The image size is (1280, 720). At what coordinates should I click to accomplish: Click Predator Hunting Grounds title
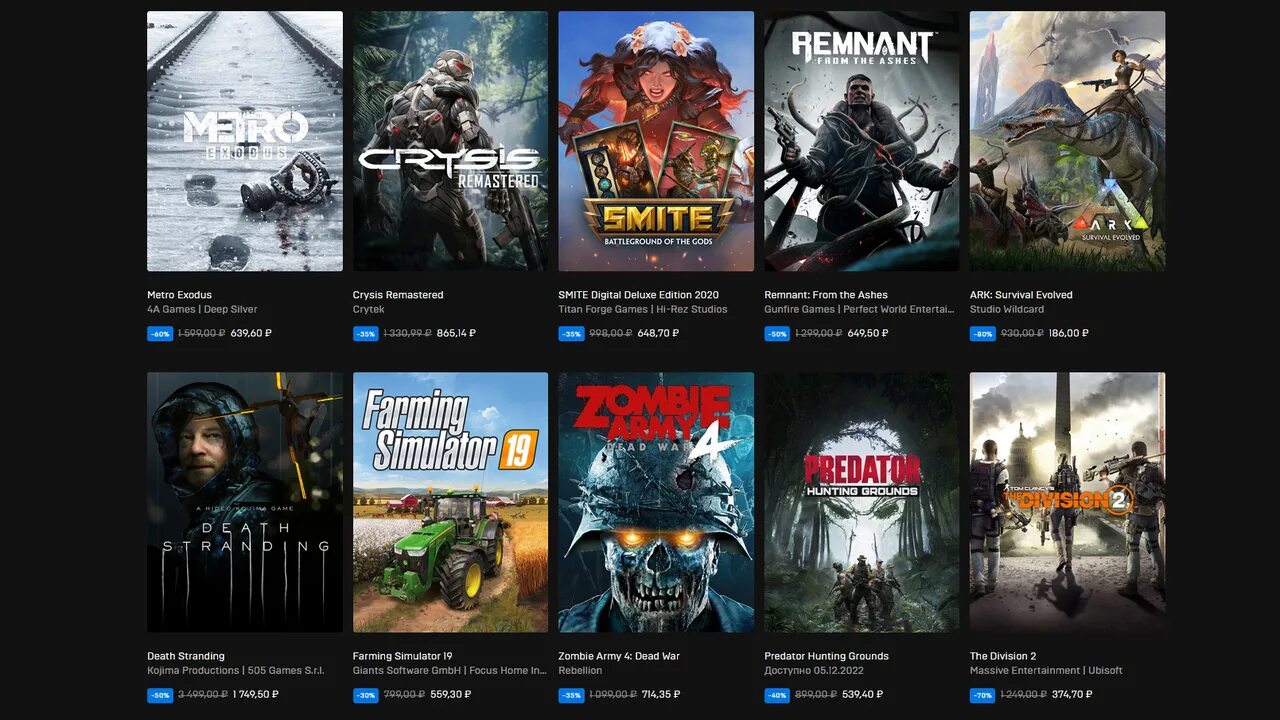[x=826, y=656]
